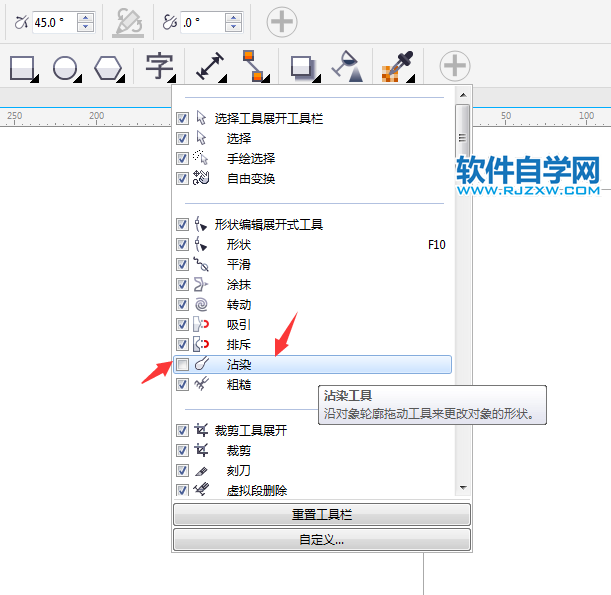Select the Color Eyedropper tool icon
The image size is (611, 595).
point(397,66)
